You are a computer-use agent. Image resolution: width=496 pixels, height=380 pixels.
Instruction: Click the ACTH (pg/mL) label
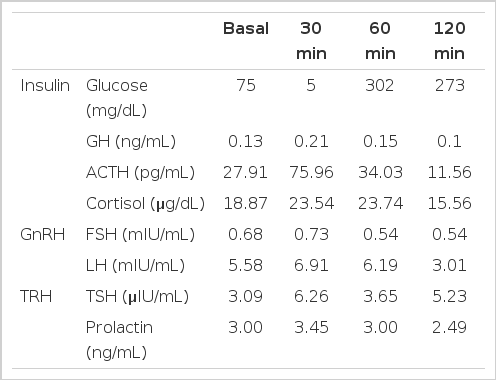click(140, 173)
